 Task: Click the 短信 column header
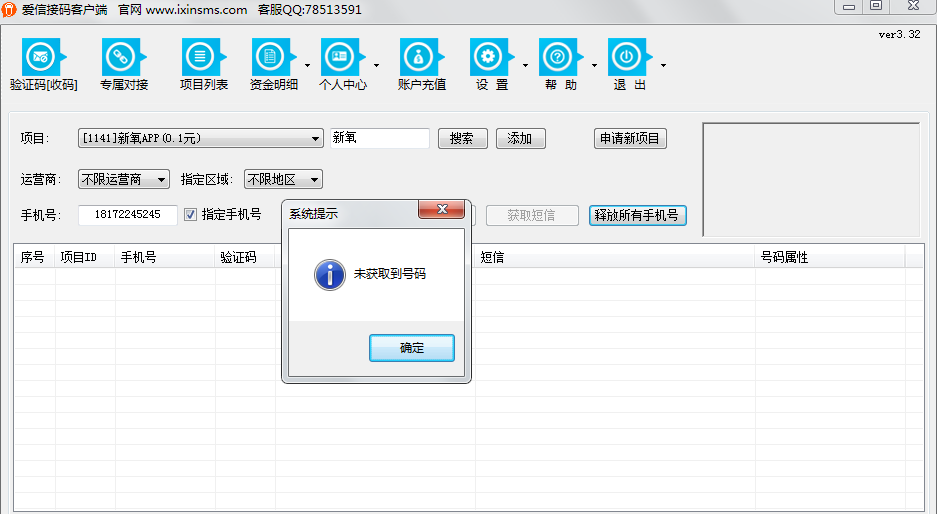click(x=615, y=257)
